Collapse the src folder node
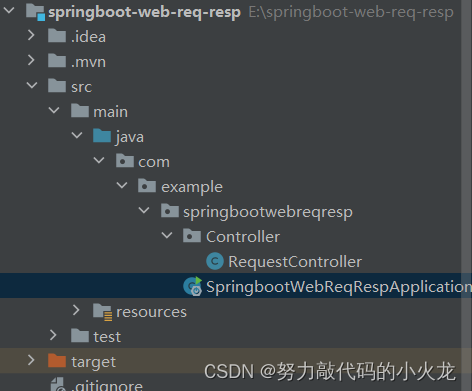The image size is (472, 391). (32, 85)
